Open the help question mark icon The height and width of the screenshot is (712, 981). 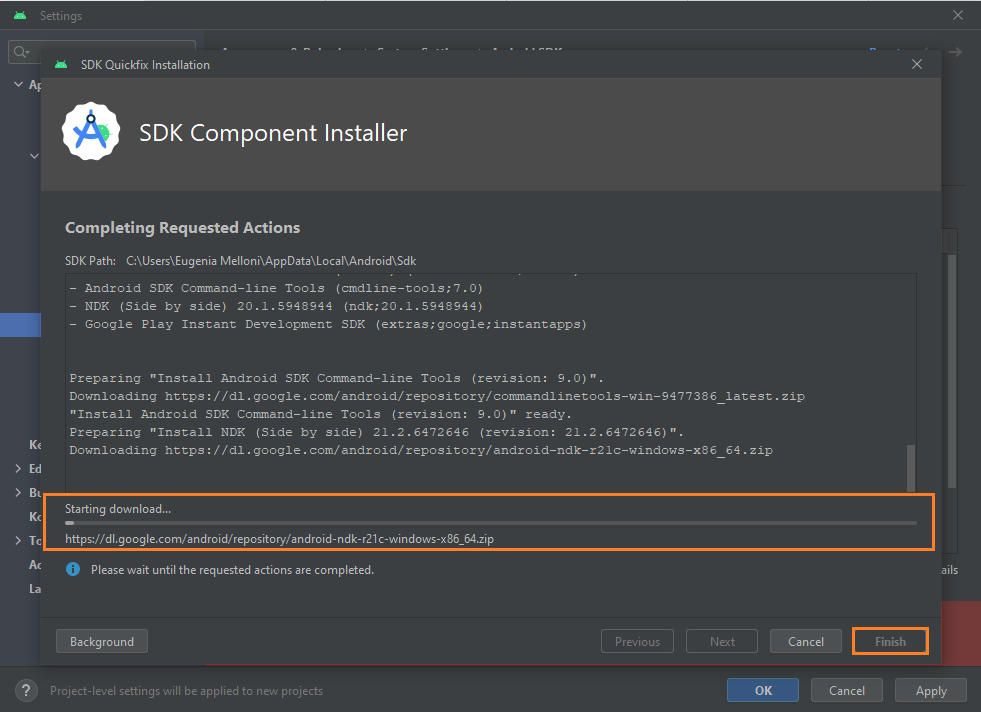coord(26,691)
